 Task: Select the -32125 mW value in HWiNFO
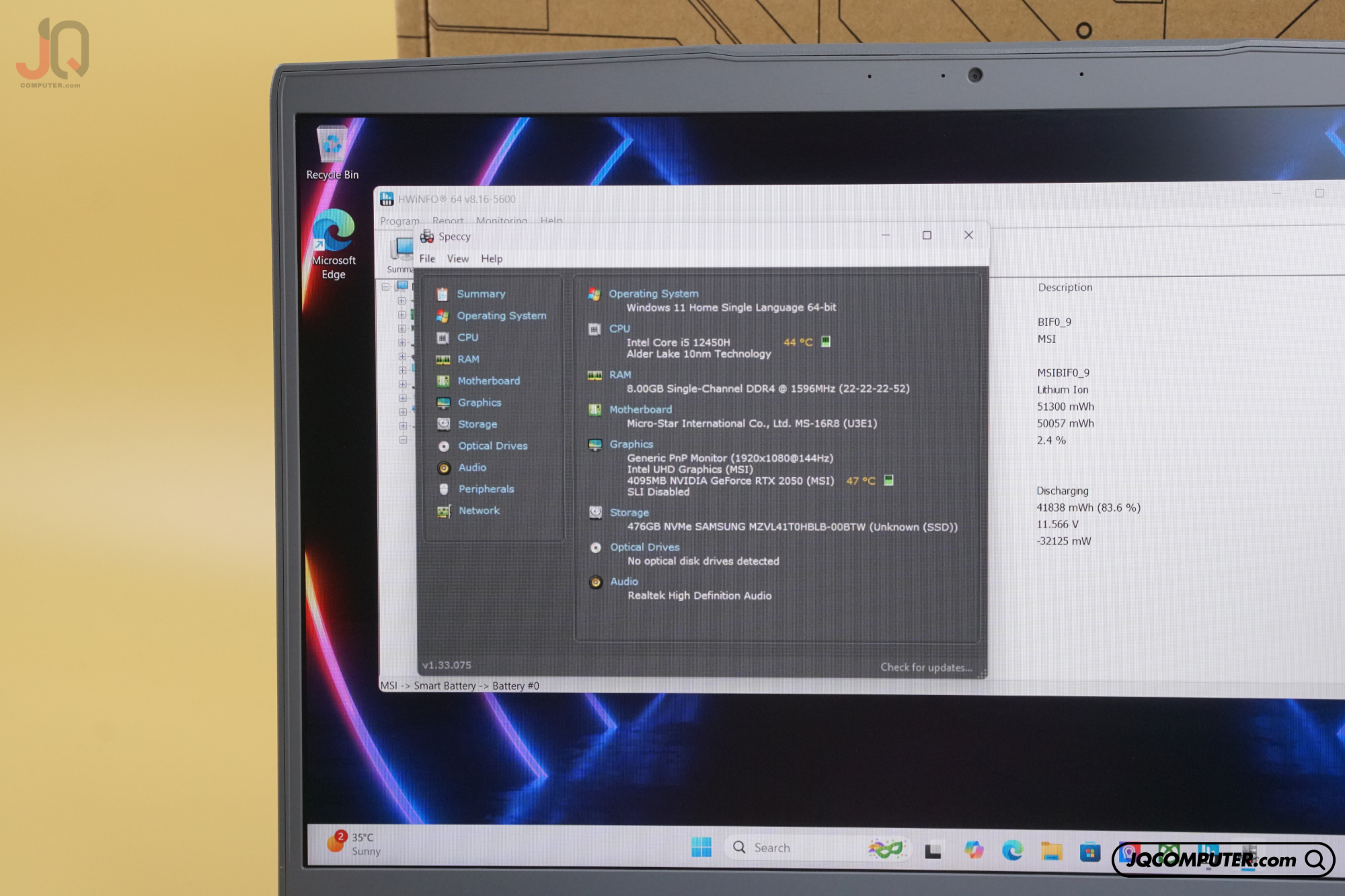pyautogui.click(x=1063, y=541)
